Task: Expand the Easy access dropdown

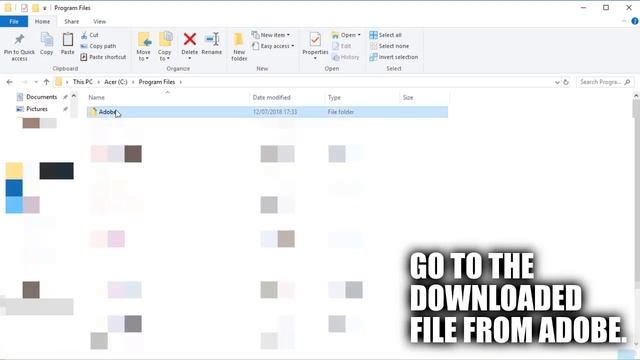Action: tap(273, 46)
